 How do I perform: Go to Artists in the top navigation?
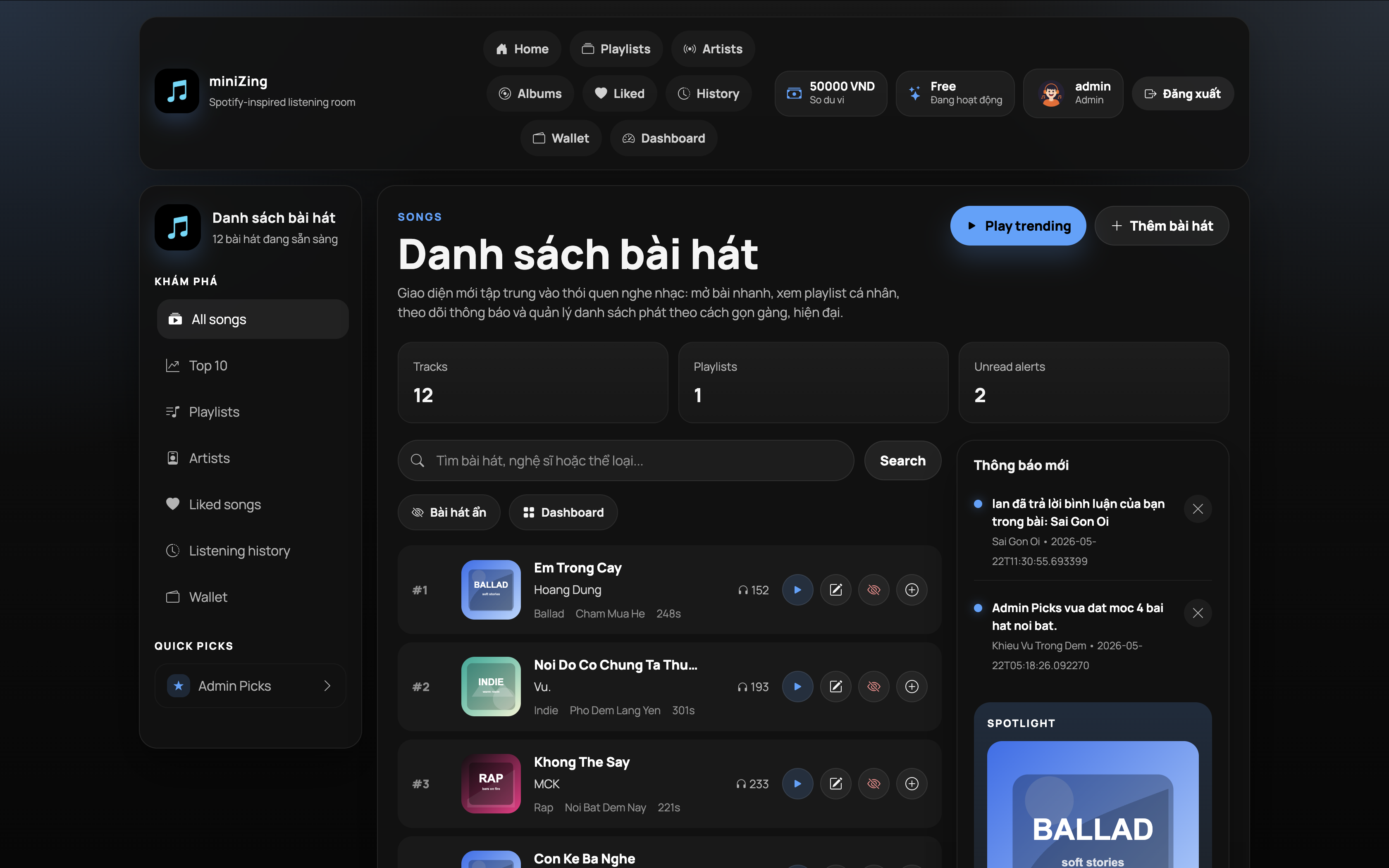tap(713, 49)
